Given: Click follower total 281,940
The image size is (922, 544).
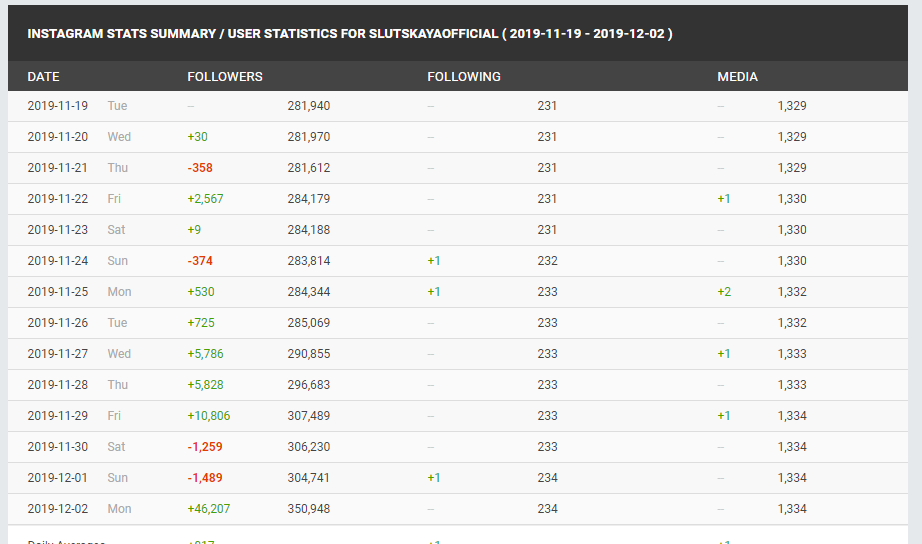Looking at the screenshot, I should point(309,106).
